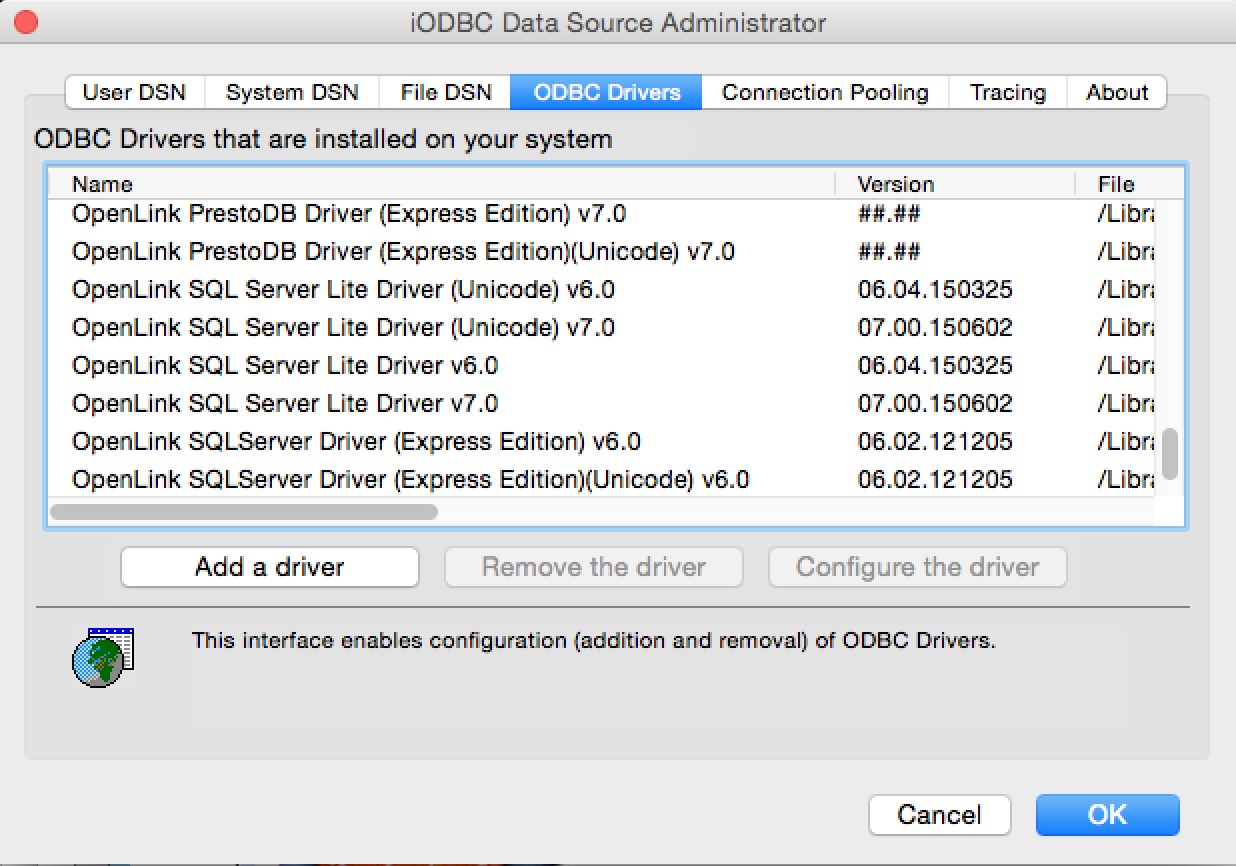Confirm with the OK button
This screenshot has height=866, width=1236.
(1108, 815)
